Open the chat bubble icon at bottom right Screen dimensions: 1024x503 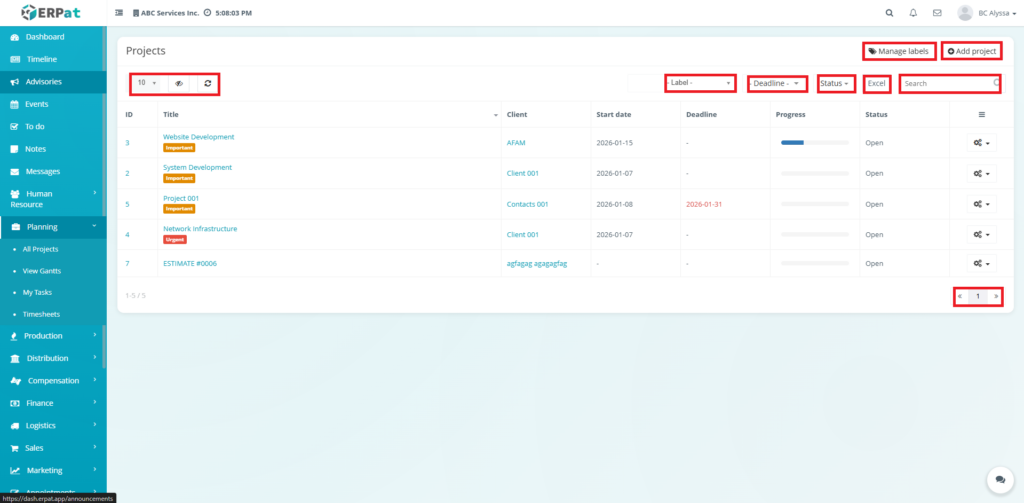[997, 480]
